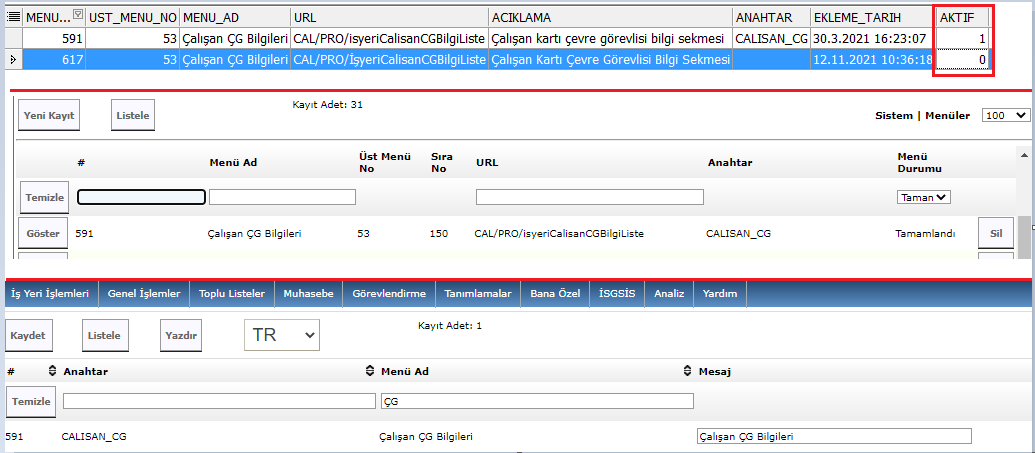Open the page size dropdown showing 100
Image resolution: width=1035 pixels, height=453 pixels.
coord(1005,115)
